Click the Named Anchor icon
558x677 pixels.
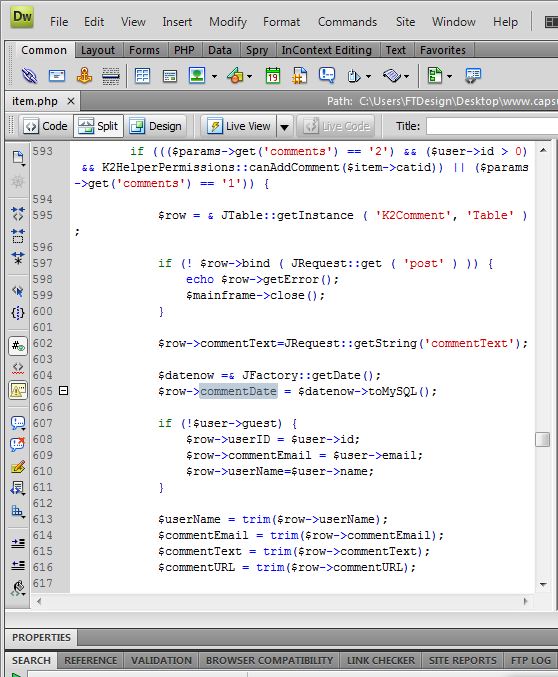pos(84,76)
